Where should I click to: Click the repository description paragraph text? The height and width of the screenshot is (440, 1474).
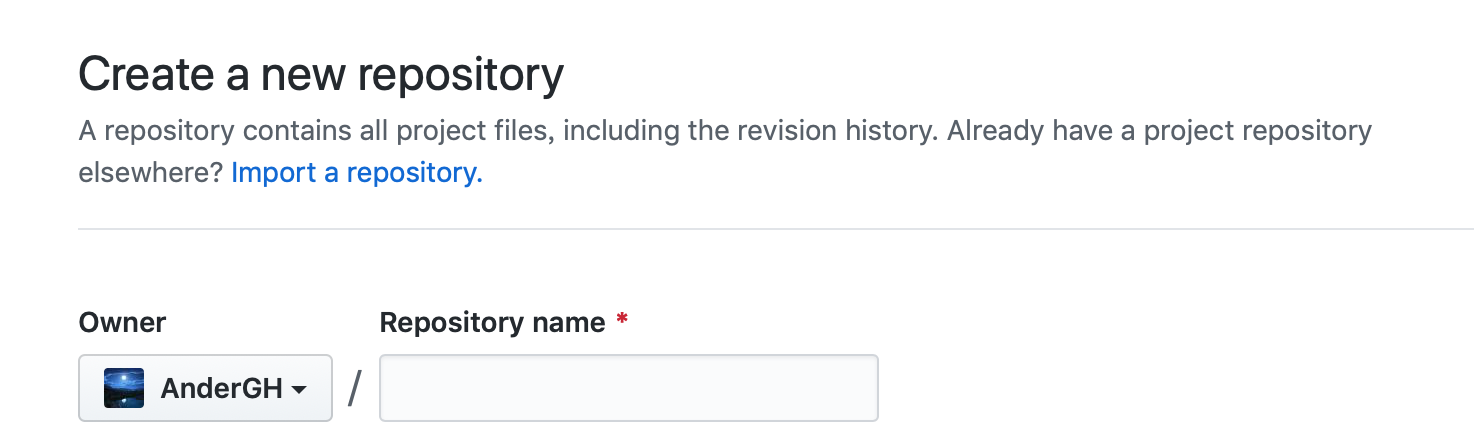(x=725, y=152)
